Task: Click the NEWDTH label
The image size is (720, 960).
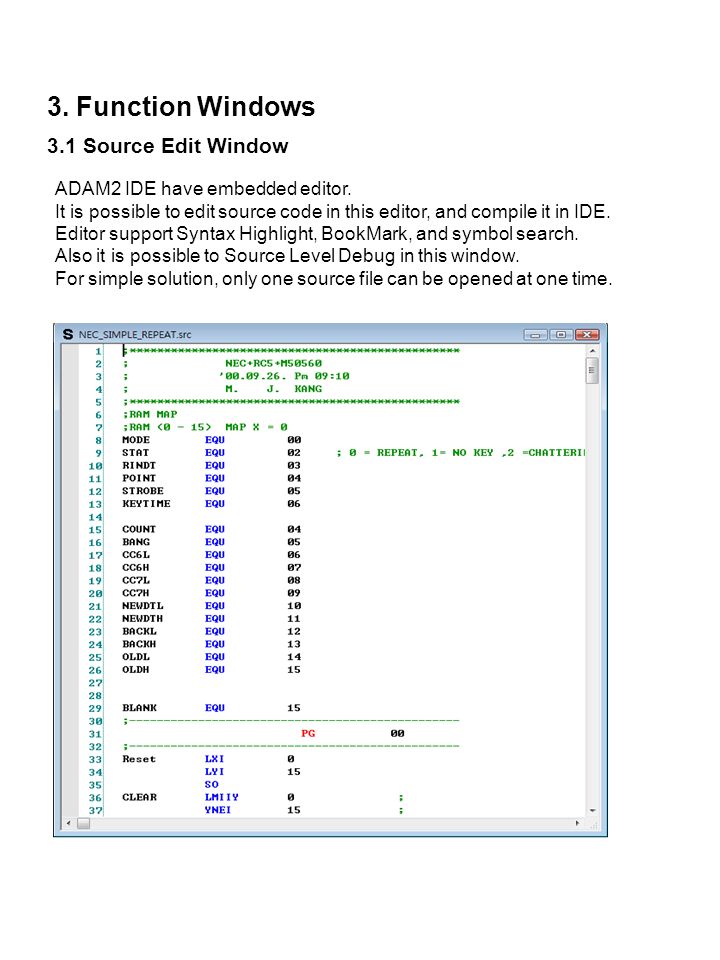Action: coord(143,619)
